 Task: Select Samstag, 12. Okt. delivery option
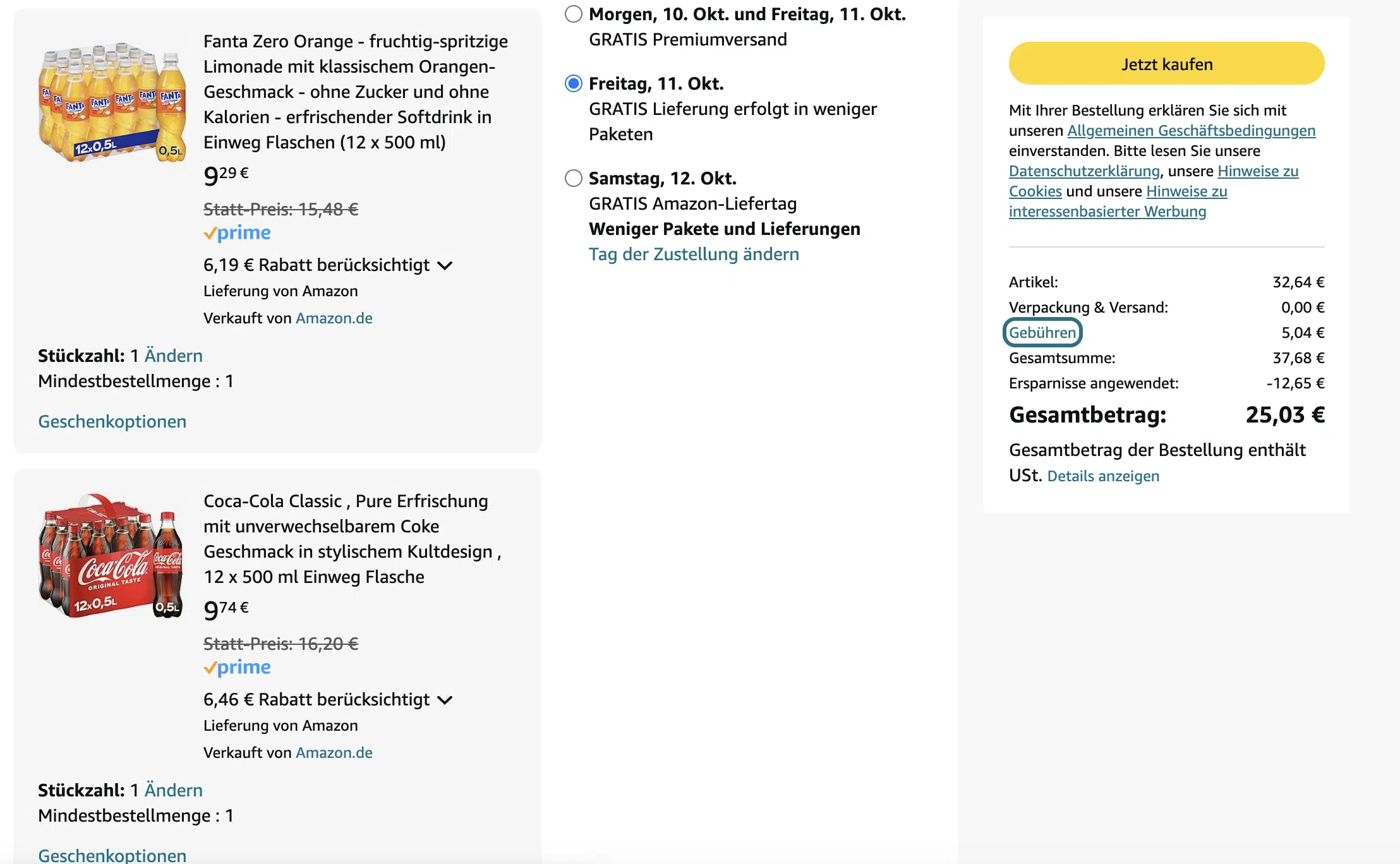[574, 178]
